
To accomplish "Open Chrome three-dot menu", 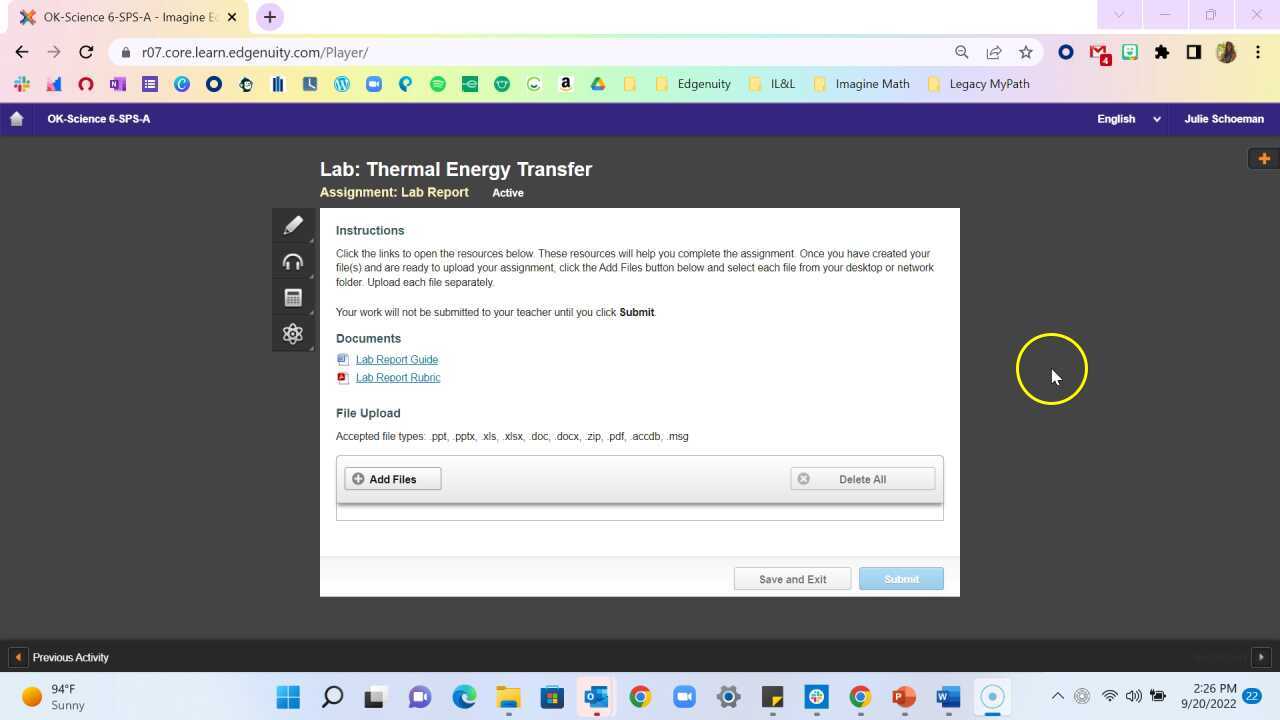I will pyautogui.click(x=1258, y=52).
